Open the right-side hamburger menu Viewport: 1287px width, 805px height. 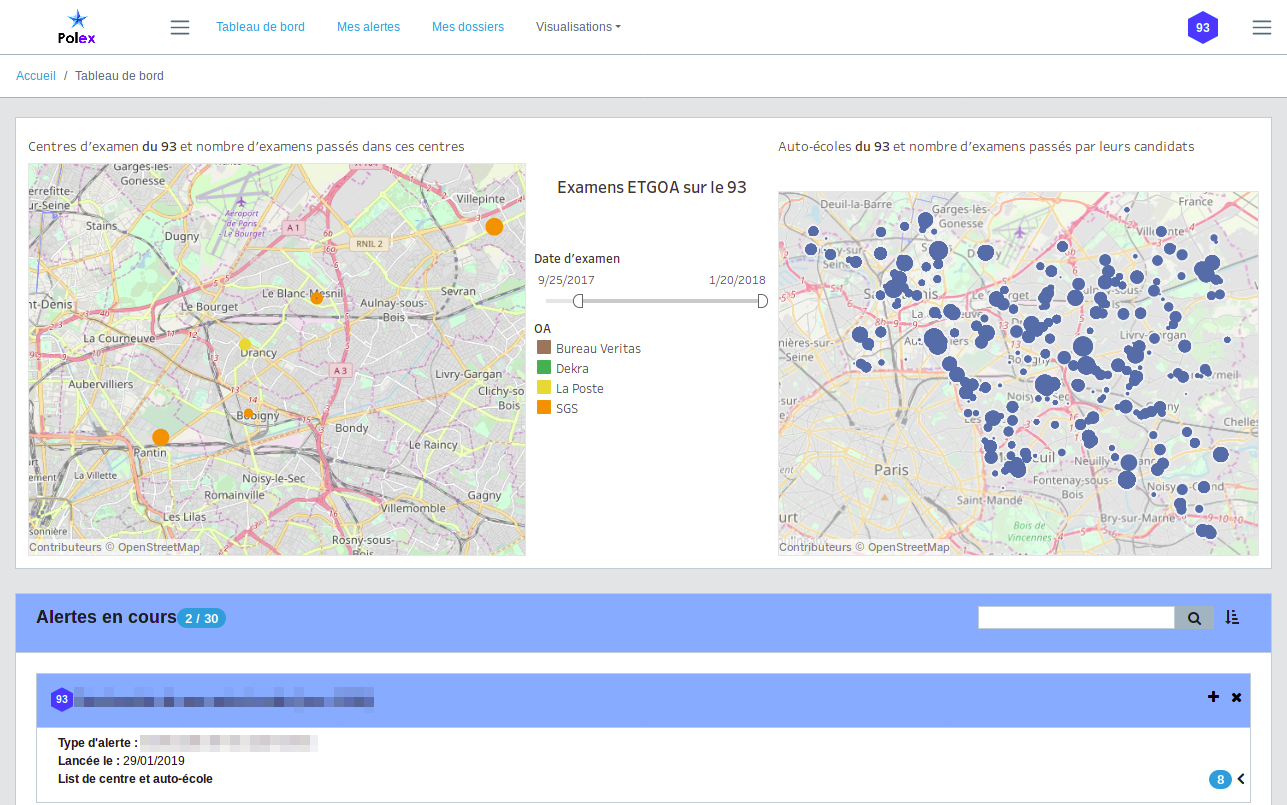[1261, 28]
